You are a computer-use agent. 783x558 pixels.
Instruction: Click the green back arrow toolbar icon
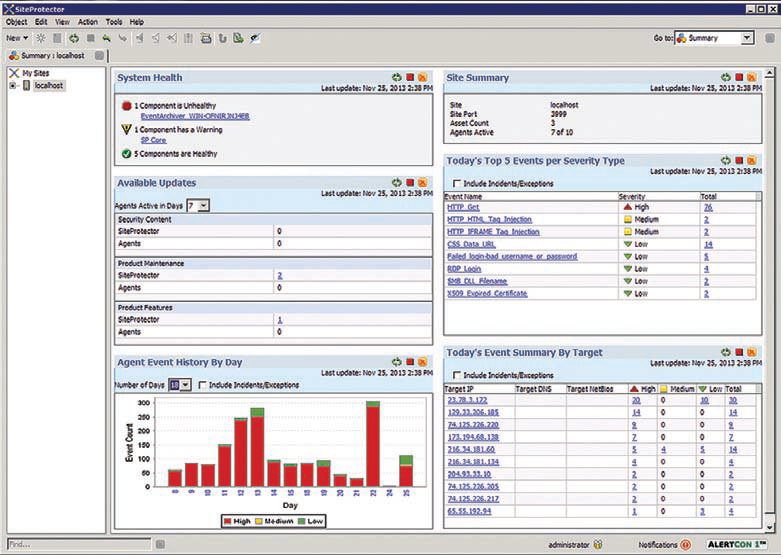coord(106,38)
